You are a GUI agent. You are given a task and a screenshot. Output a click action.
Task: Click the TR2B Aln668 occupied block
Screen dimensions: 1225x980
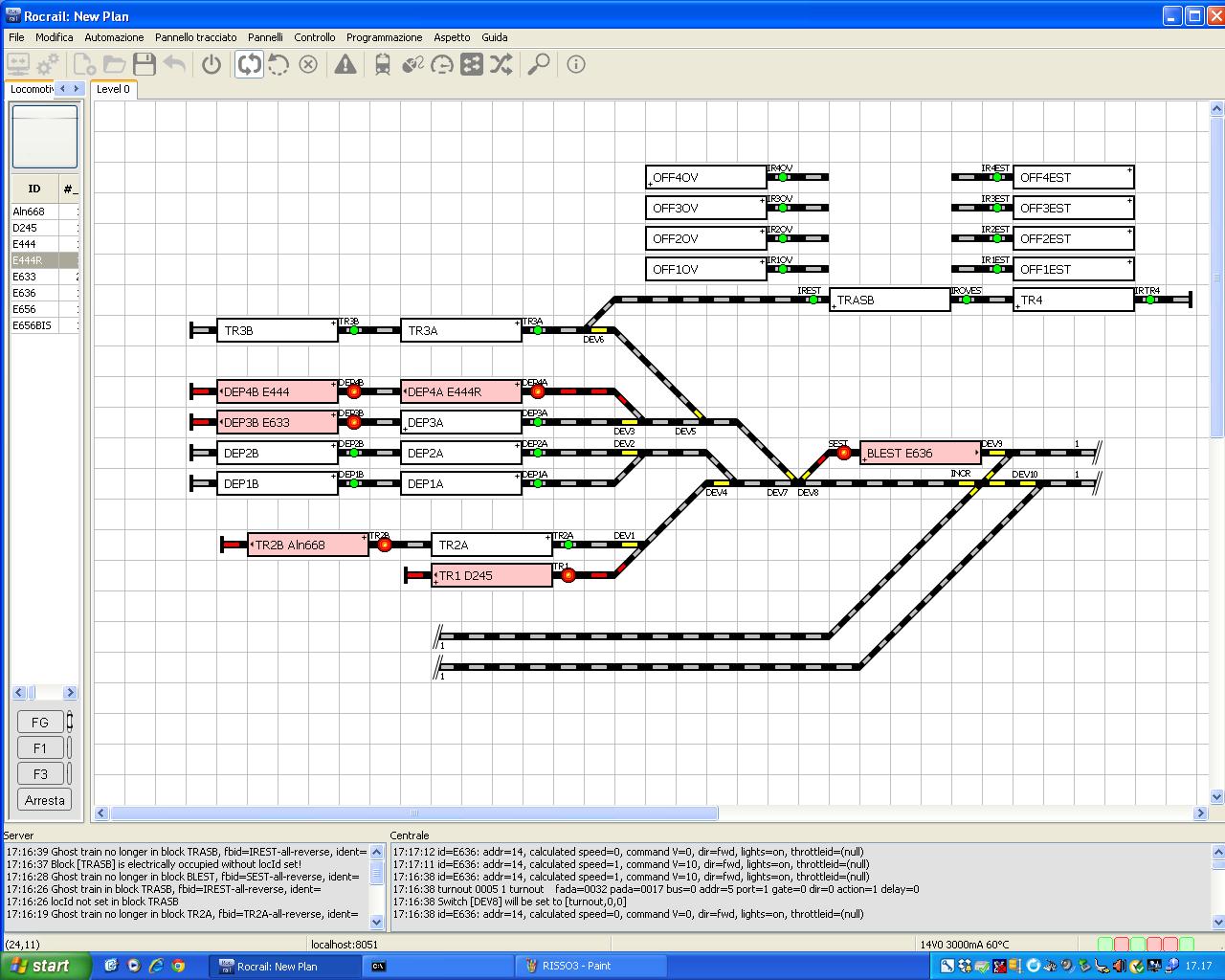tap(308, 545)
